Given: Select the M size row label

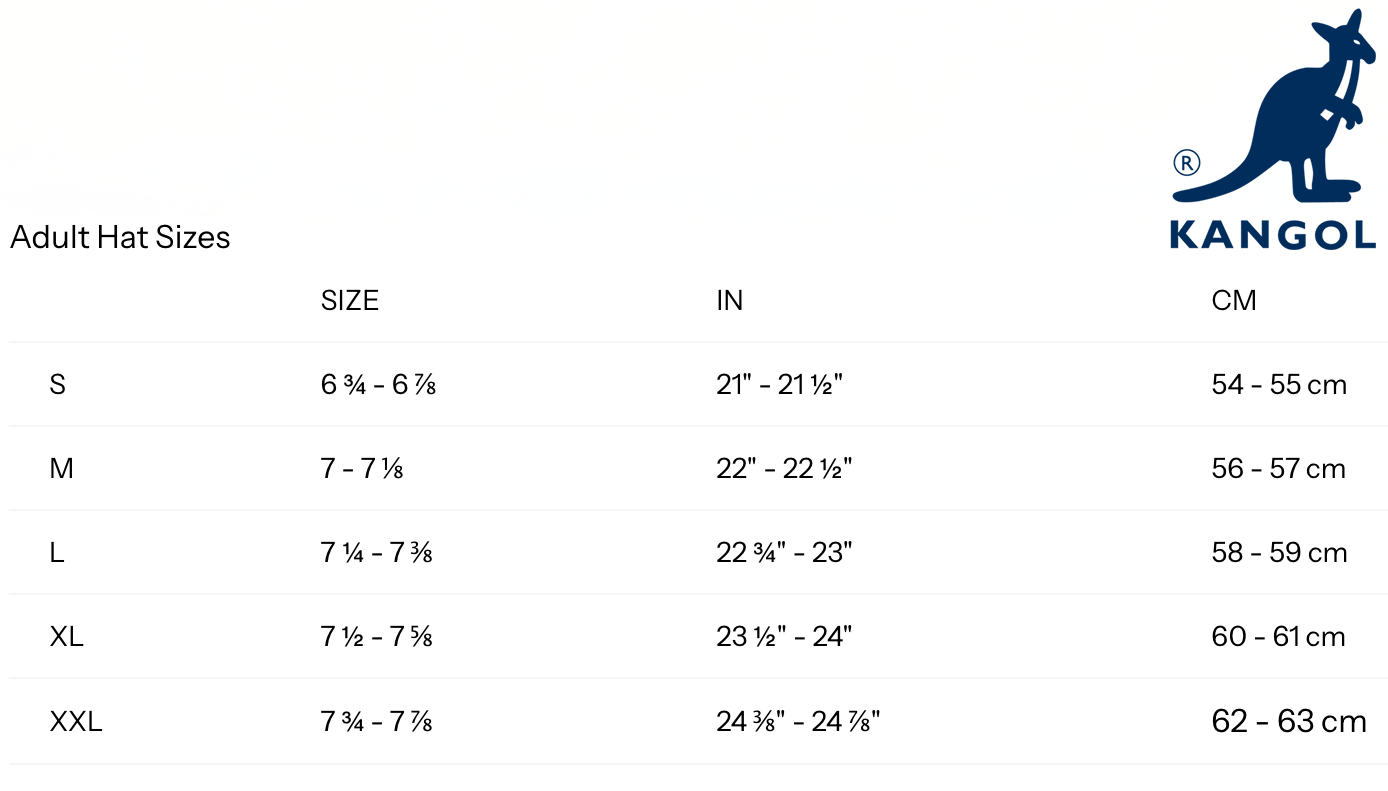Looking at the screenshot, I should 61,469.
